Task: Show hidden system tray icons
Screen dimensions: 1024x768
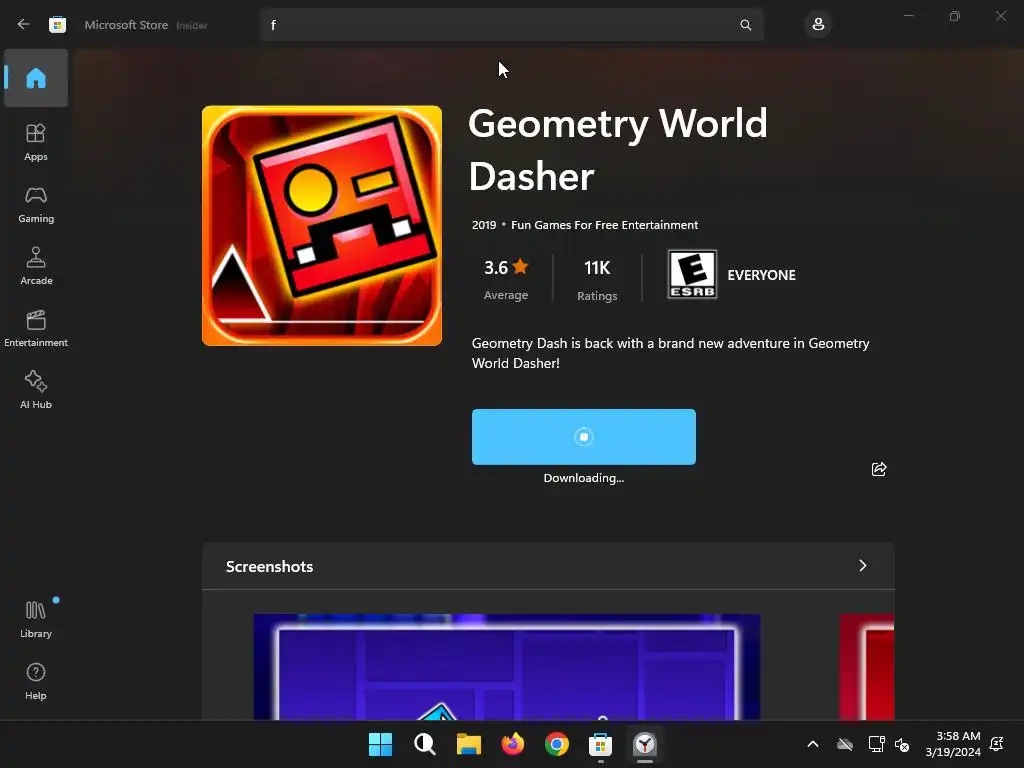Action: coord(812,744)
